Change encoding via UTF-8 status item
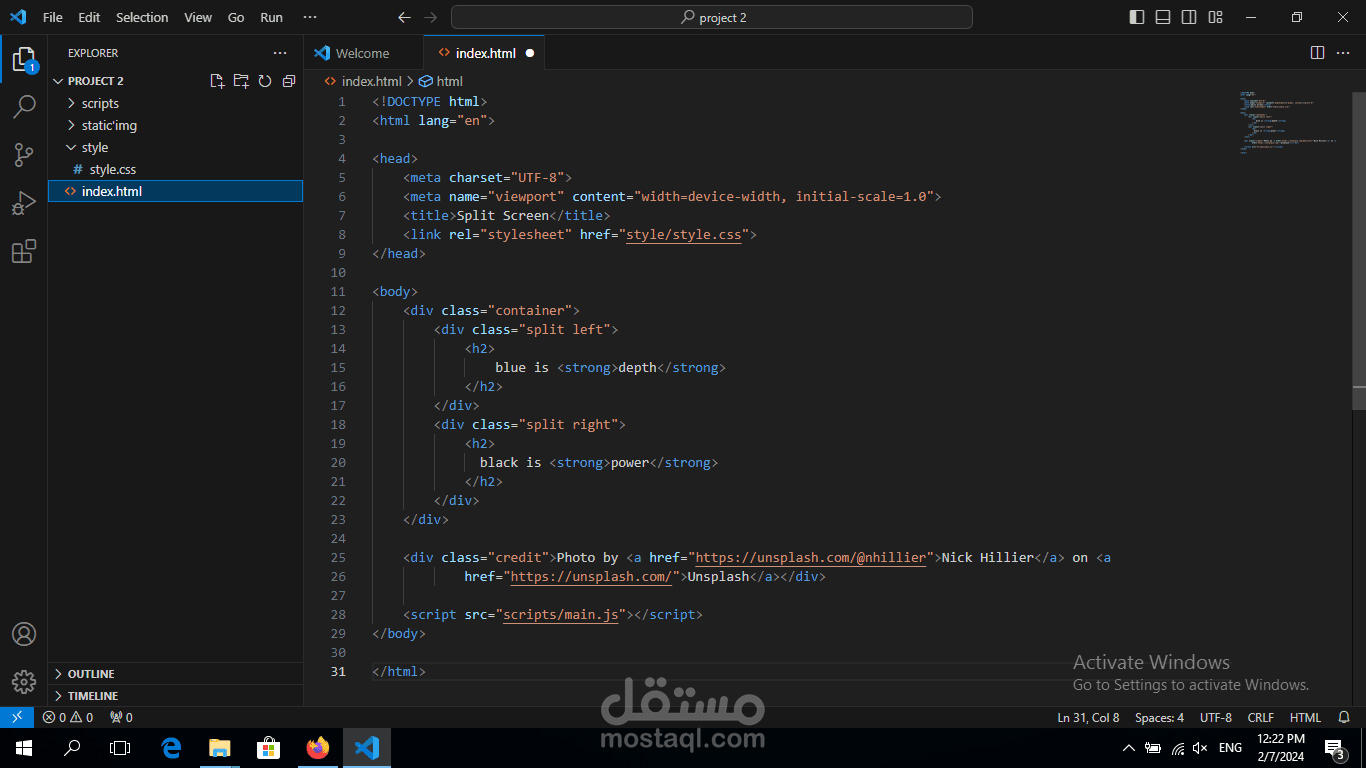Viewport: 1366px width, 768px height. pyautogui.click(x=1215, y=717)
